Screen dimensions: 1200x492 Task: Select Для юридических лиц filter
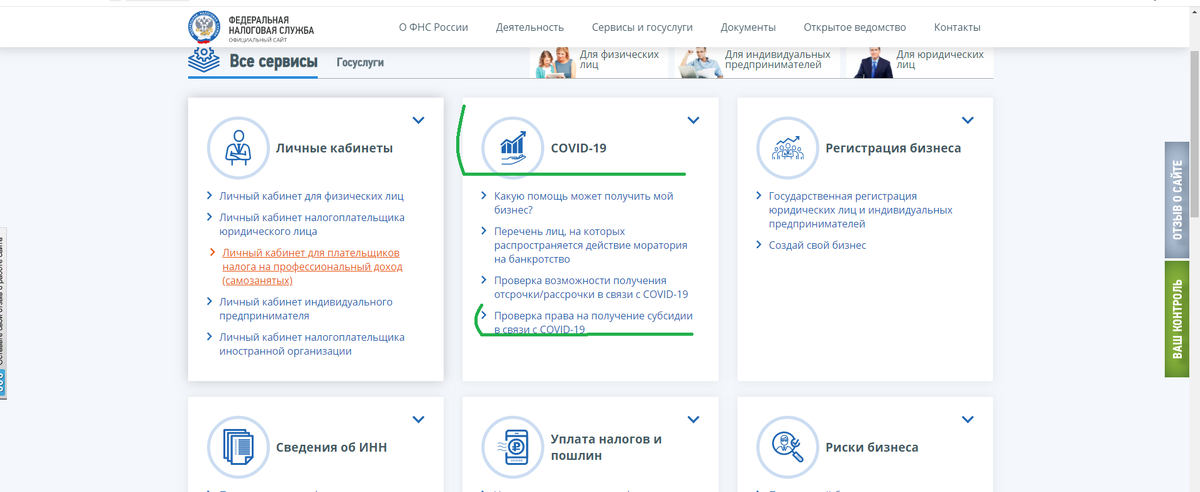click(x=920, y=63)
